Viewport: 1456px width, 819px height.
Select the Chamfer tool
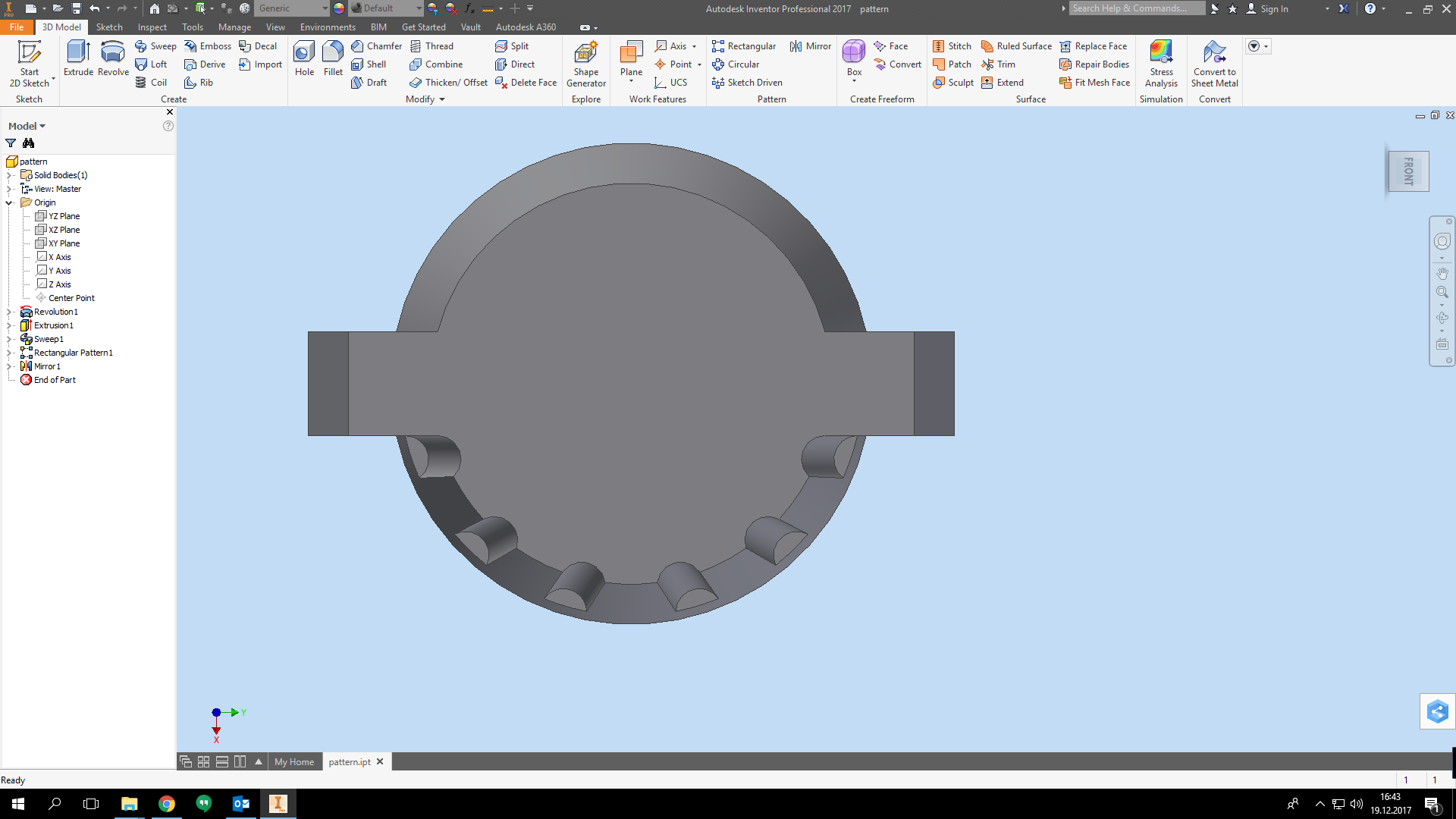pyautogui.click(x=377, y=45)
